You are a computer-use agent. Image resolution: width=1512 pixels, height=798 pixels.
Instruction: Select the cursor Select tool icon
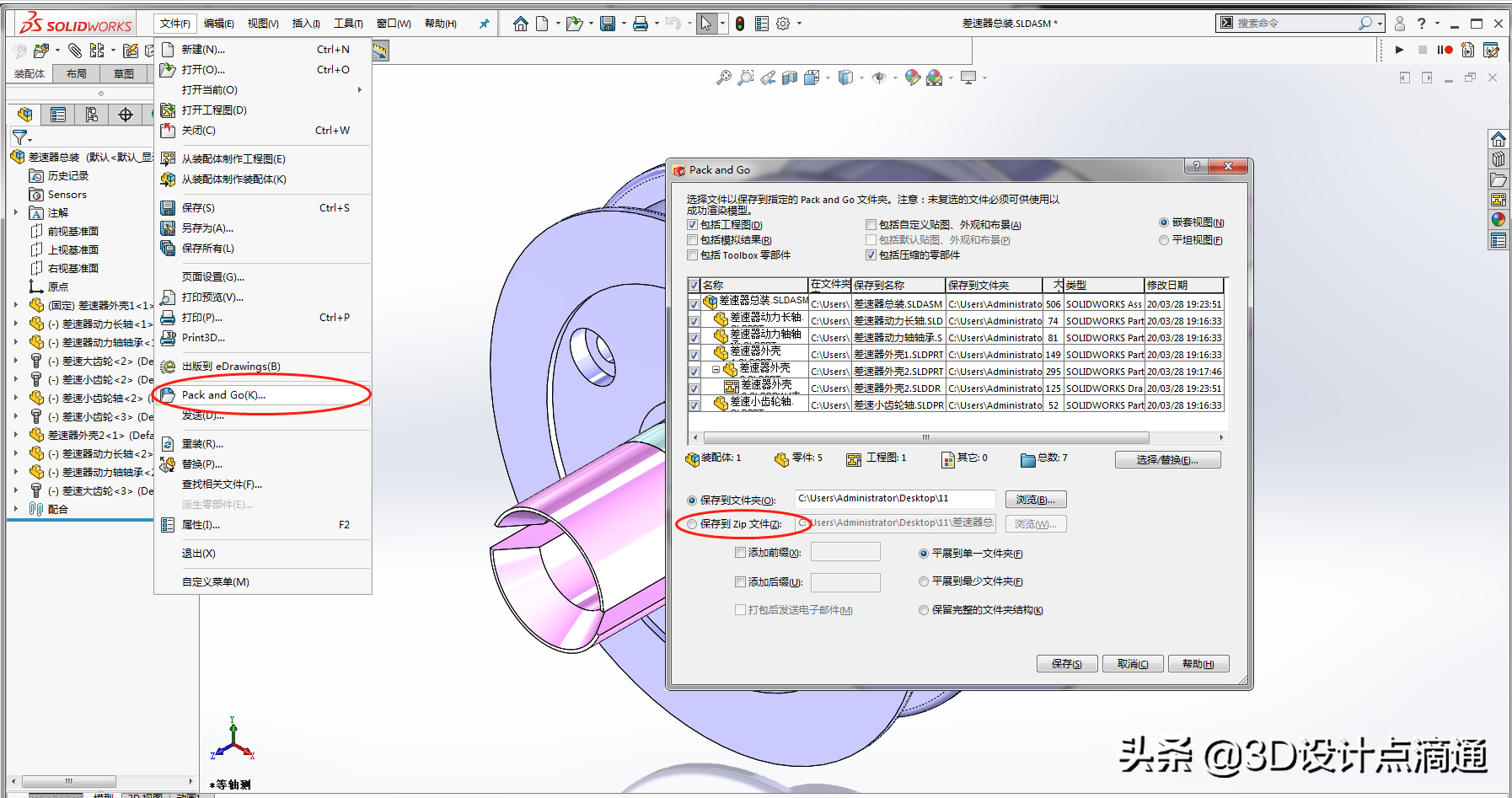click(705, 24)
